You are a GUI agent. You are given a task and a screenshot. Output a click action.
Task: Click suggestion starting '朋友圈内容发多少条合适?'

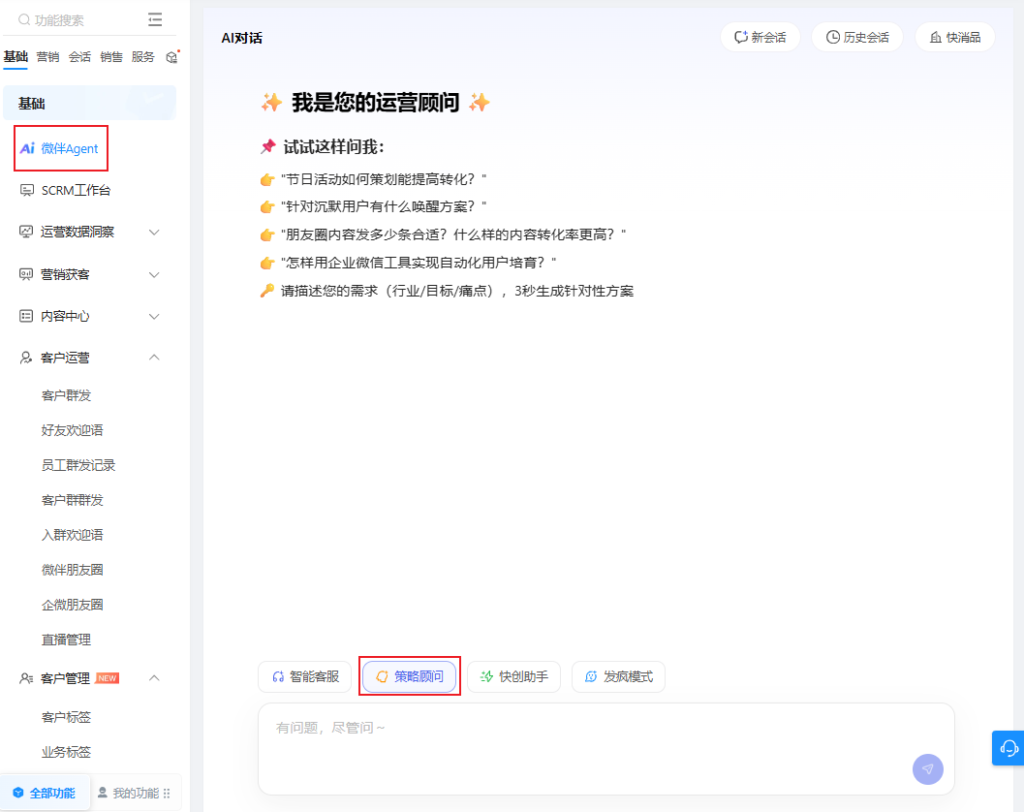tap(453, 235)
